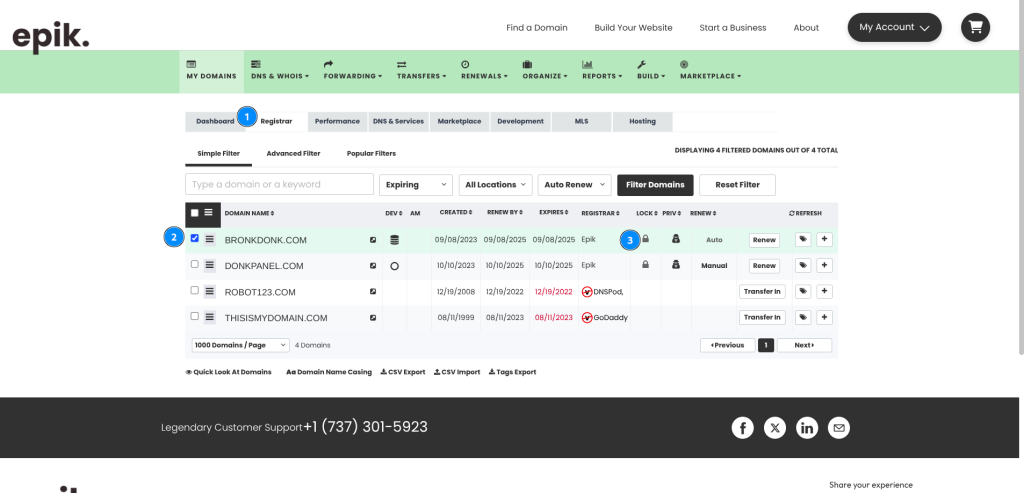Switch to the DNS & Services tab
The image size is (1024, 493).
[x=398, y=121]
